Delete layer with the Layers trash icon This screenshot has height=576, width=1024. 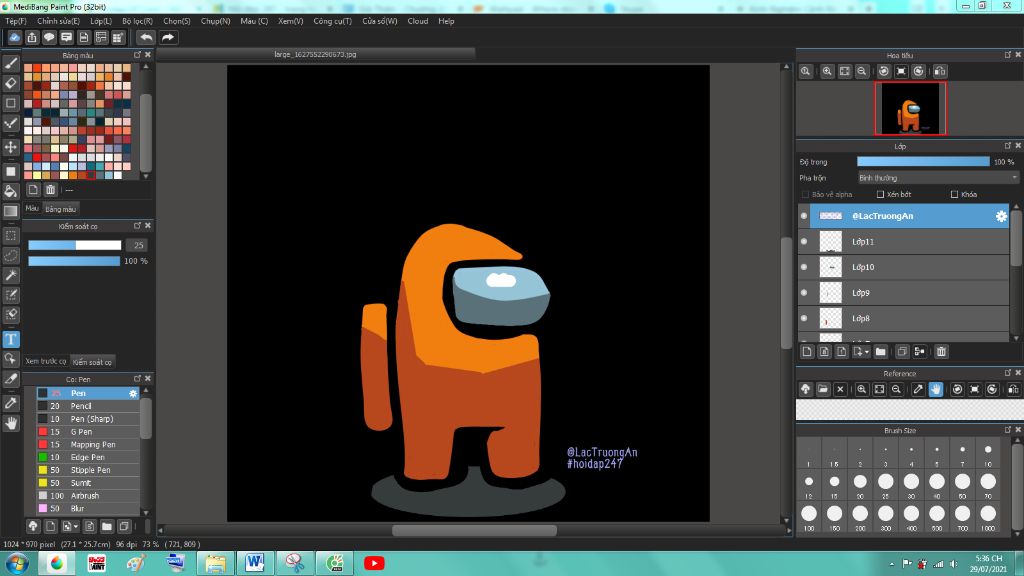(941, 352)
